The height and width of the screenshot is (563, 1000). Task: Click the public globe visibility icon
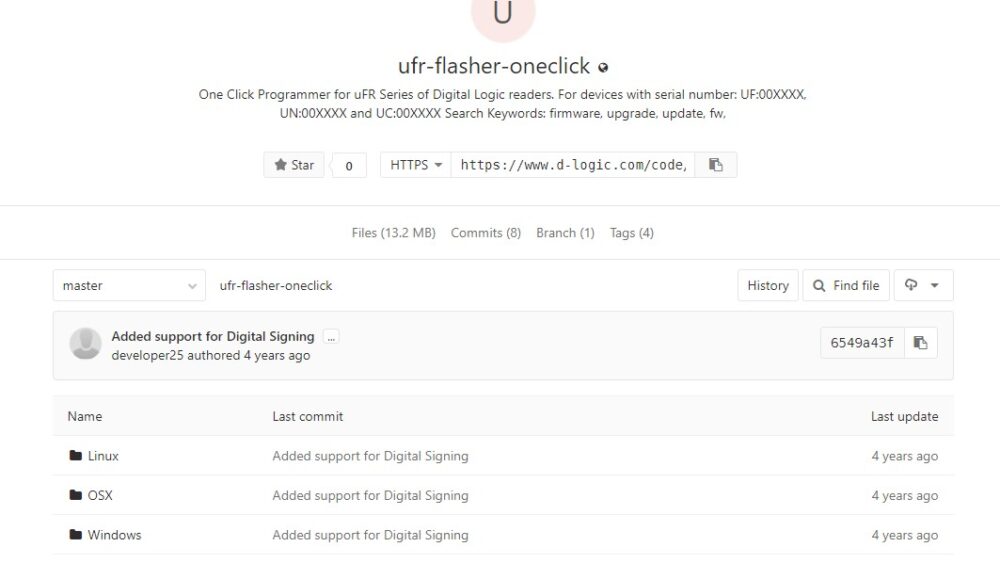pos(603,67)
